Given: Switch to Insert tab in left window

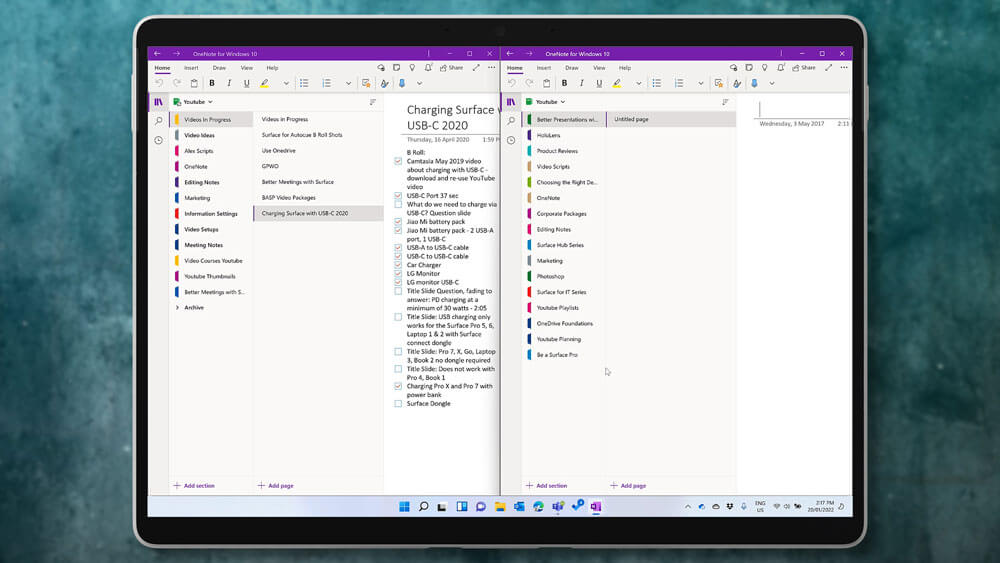Looking at the screenshot, I should click(x=191, y=68).
